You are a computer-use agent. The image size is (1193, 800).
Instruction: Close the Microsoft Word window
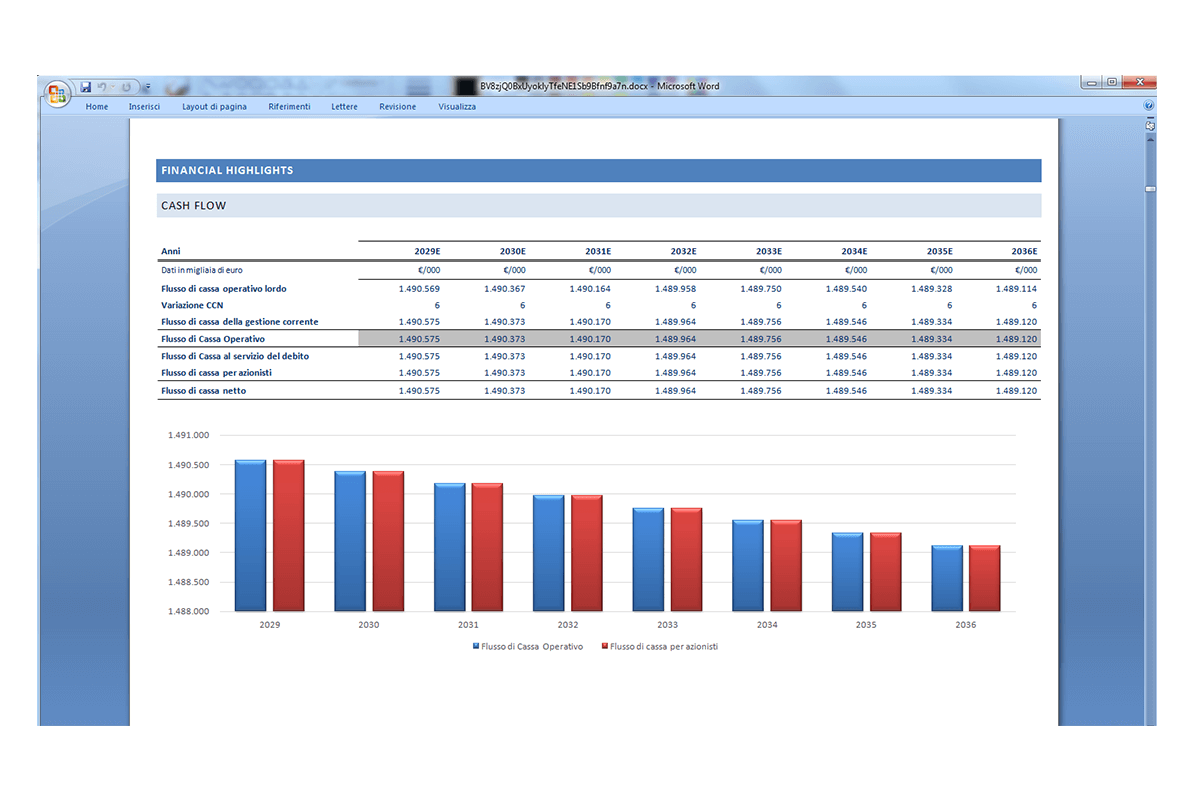coord(1139,82)
